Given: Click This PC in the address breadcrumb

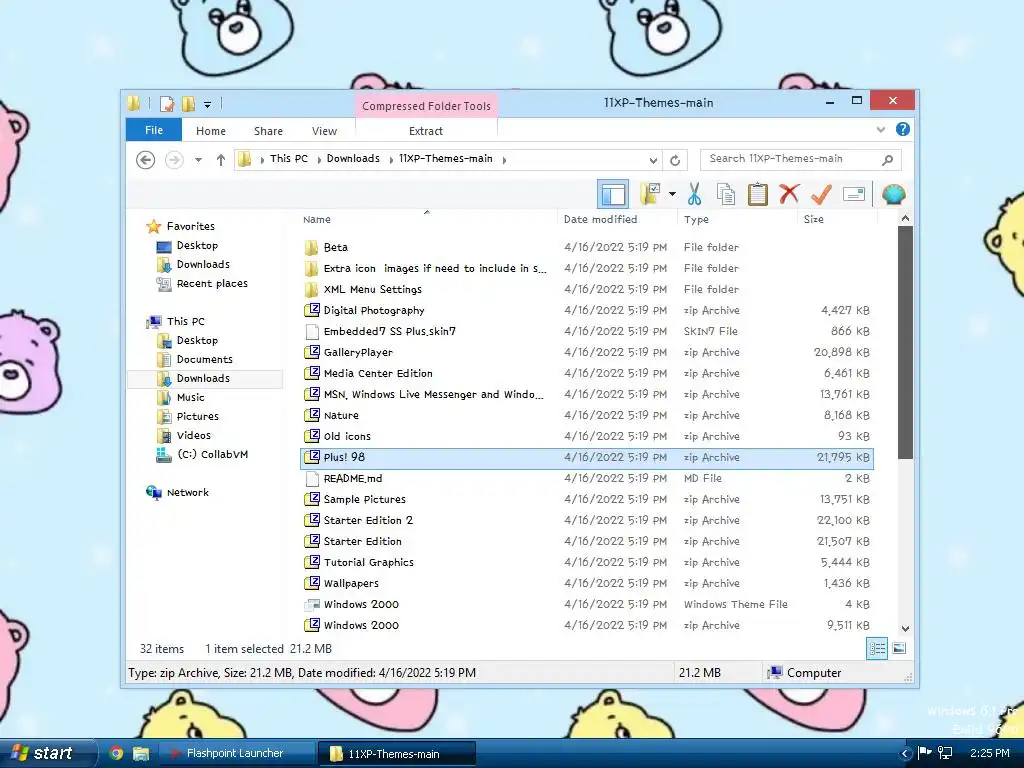Looking at the screenshot, I should [289, 159].
